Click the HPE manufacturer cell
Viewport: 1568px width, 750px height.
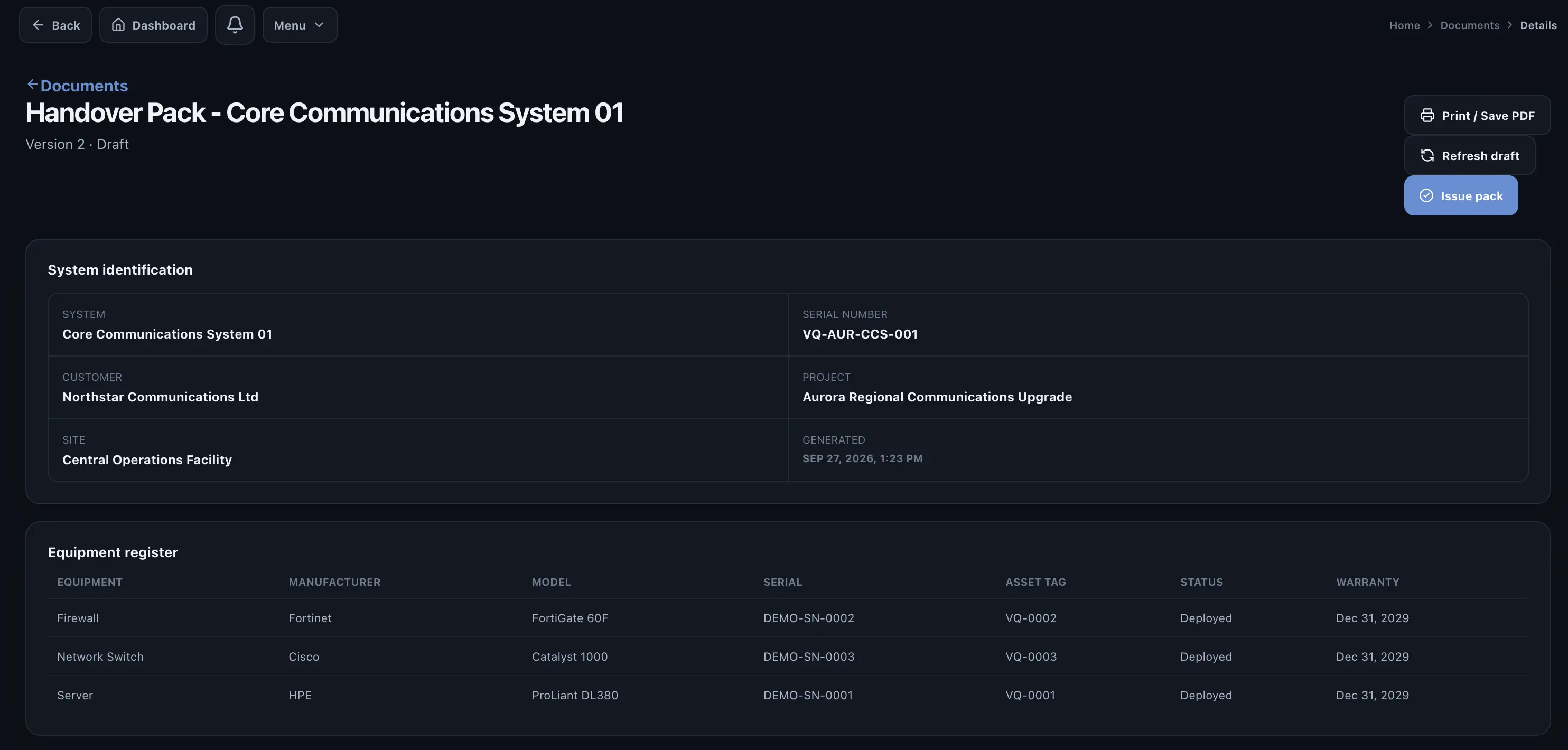(300, 695)
